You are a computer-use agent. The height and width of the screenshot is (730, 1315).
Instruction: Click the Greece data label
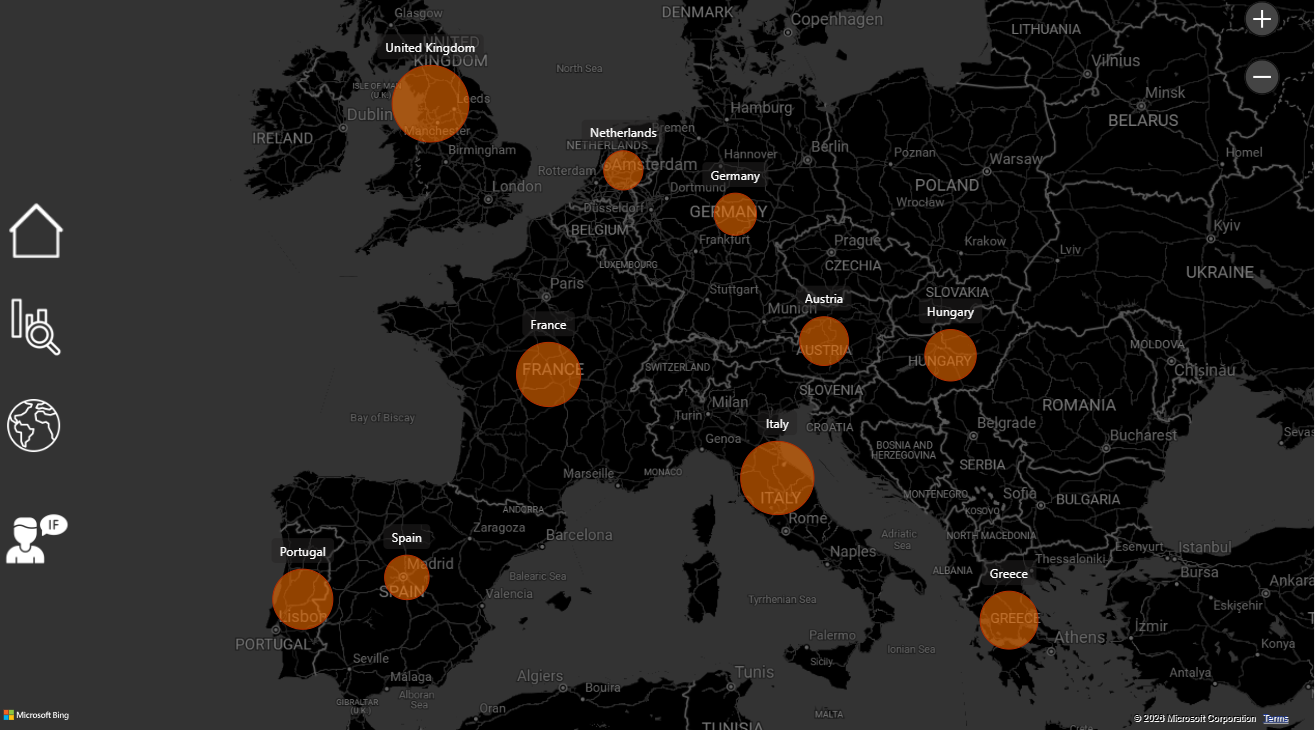(1008, 574)
